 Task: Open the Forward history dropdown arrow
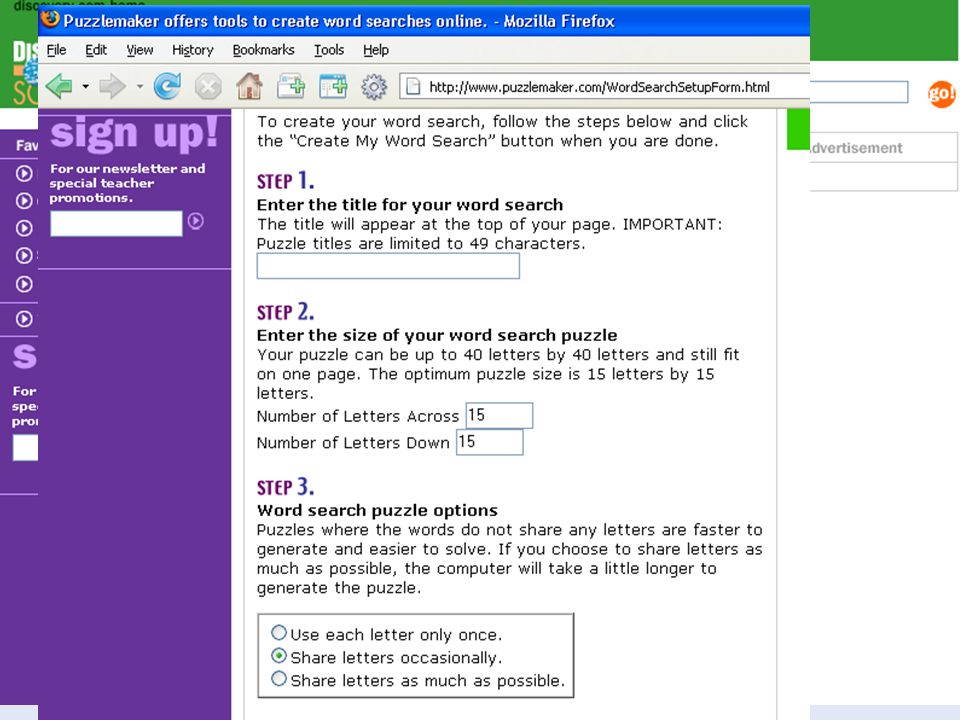140,87
